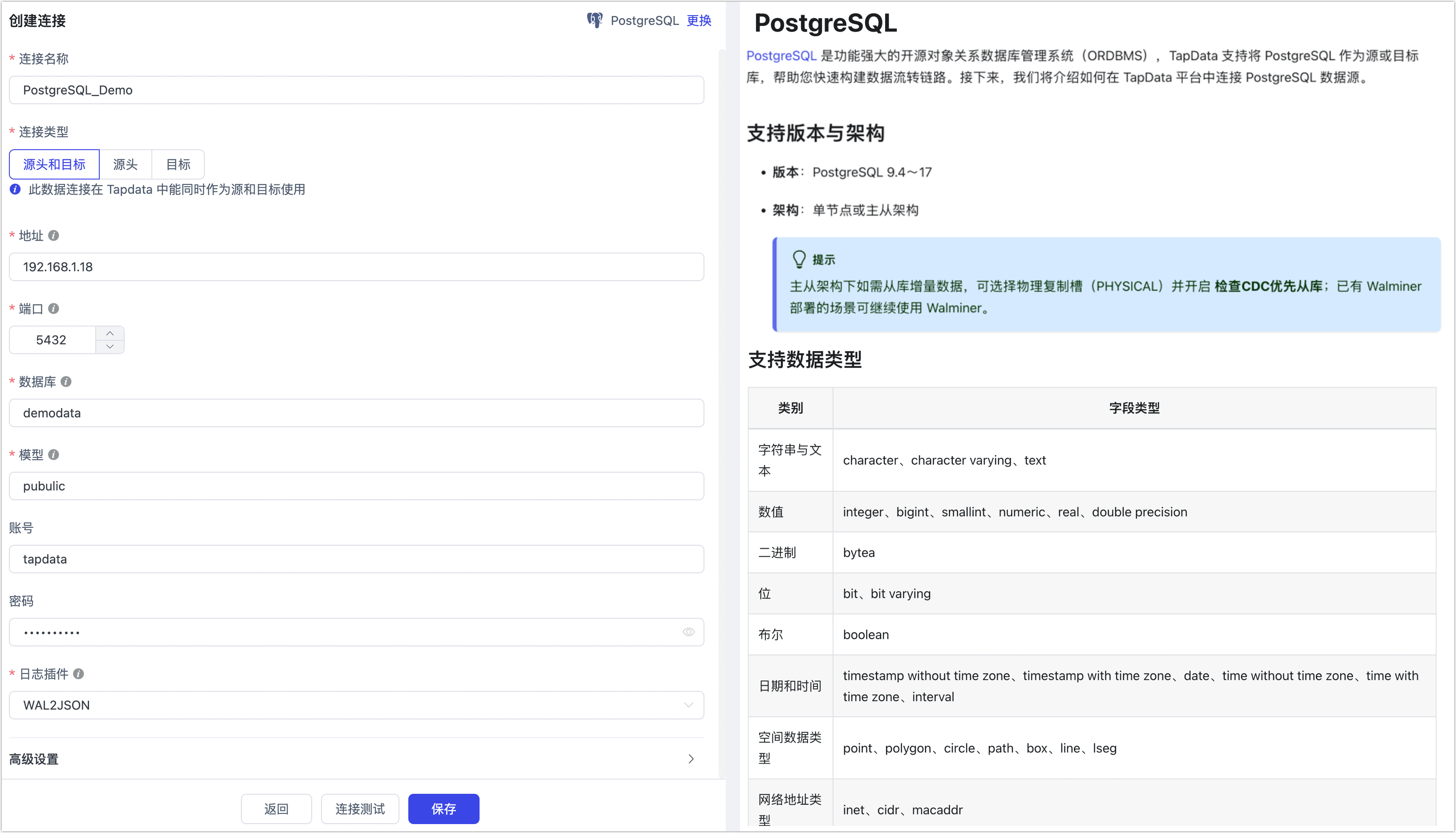This screenshot has width=1456, height=833.
Task: Focus the password field
Action: point(356,632)
